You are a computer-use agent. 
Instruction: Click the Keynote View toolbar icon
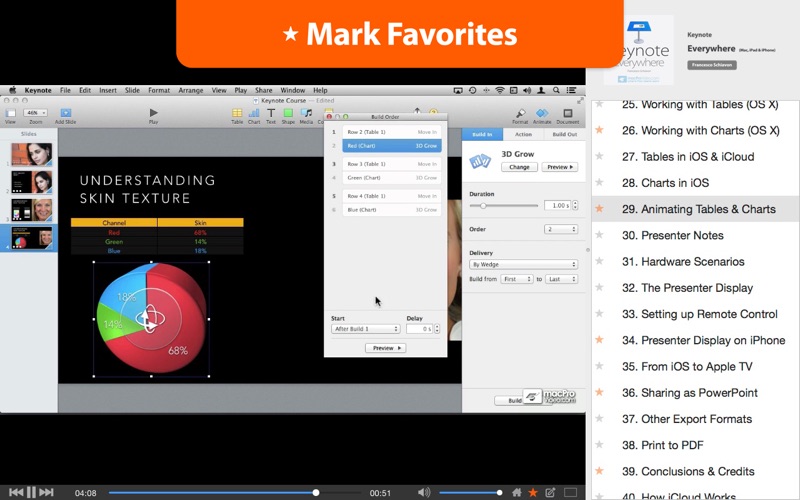10,113
